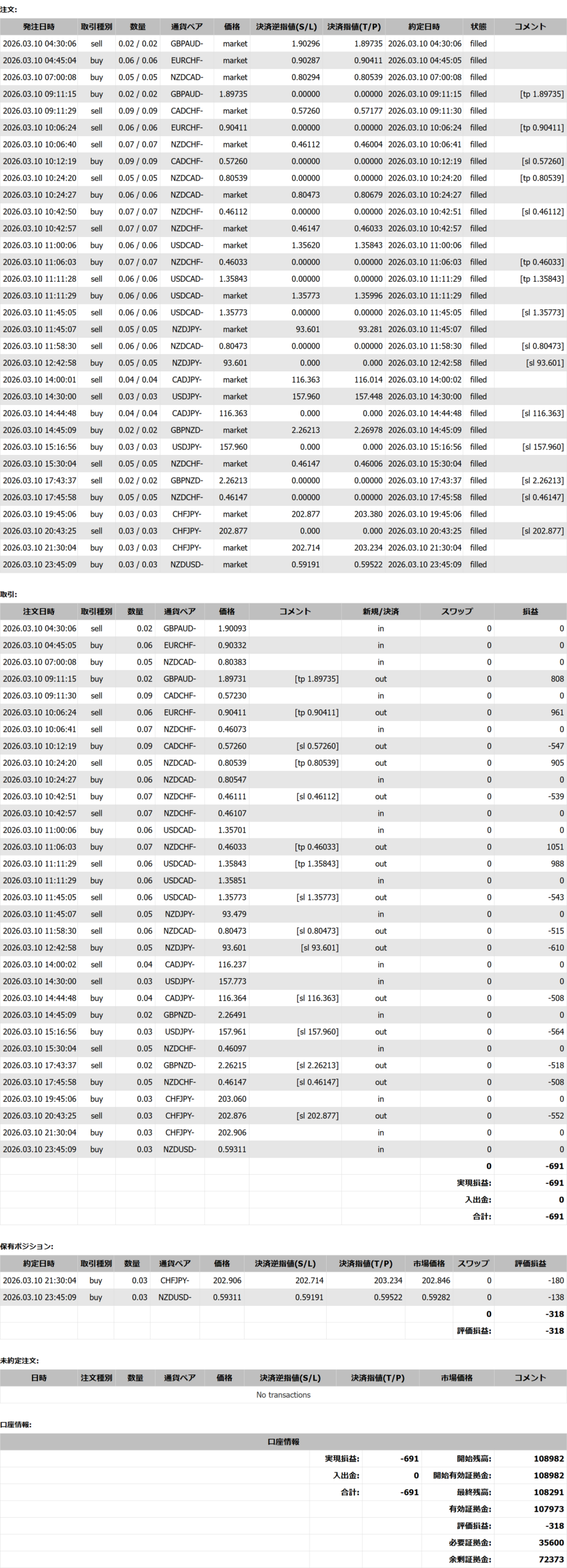Viewport: 567px width, 1568px height.
Task: Click the CHFJPY market price 202.846
Action: pos(435,1280)
